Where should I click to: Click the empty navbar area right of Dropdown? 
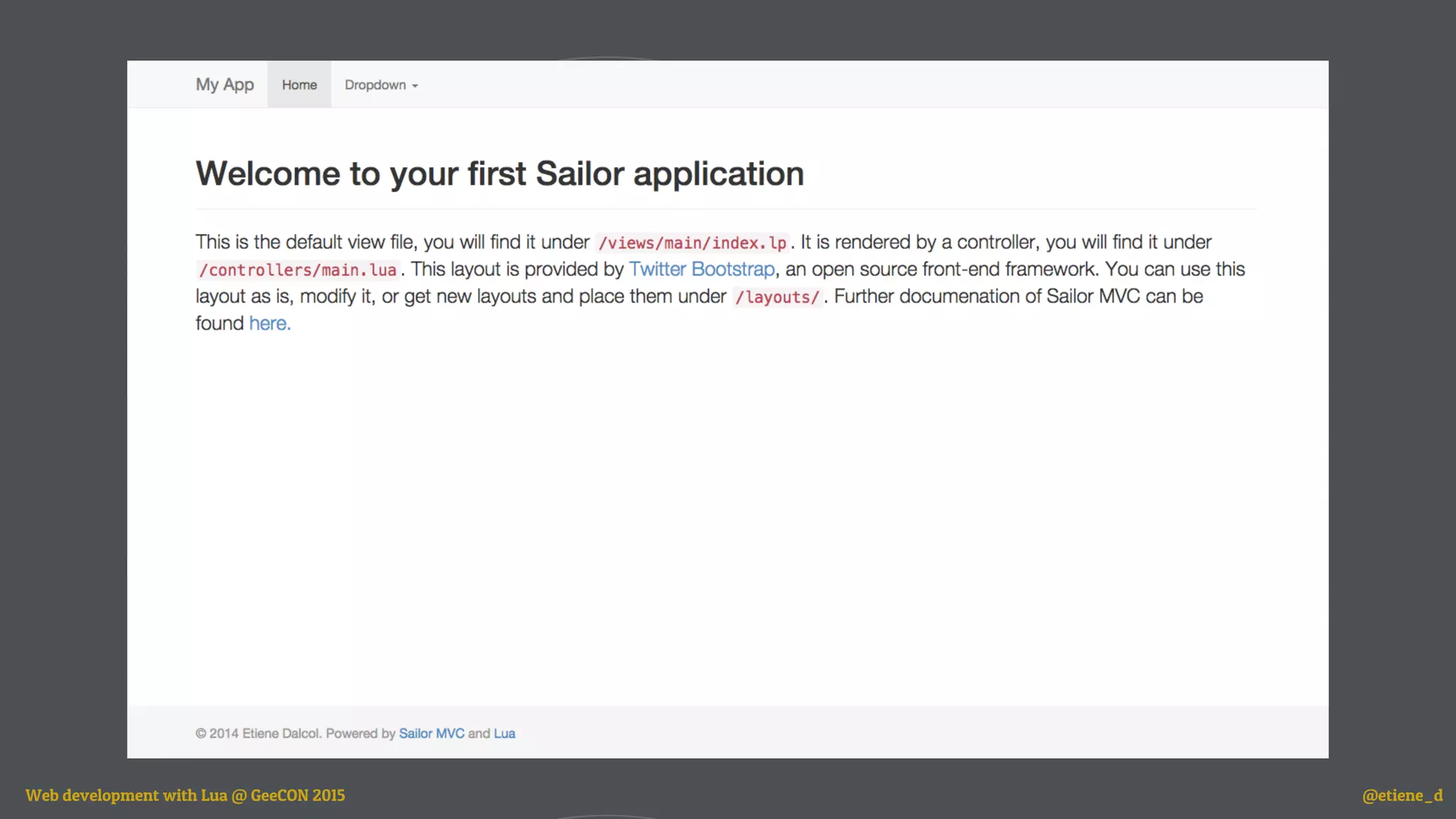point(853,85)
